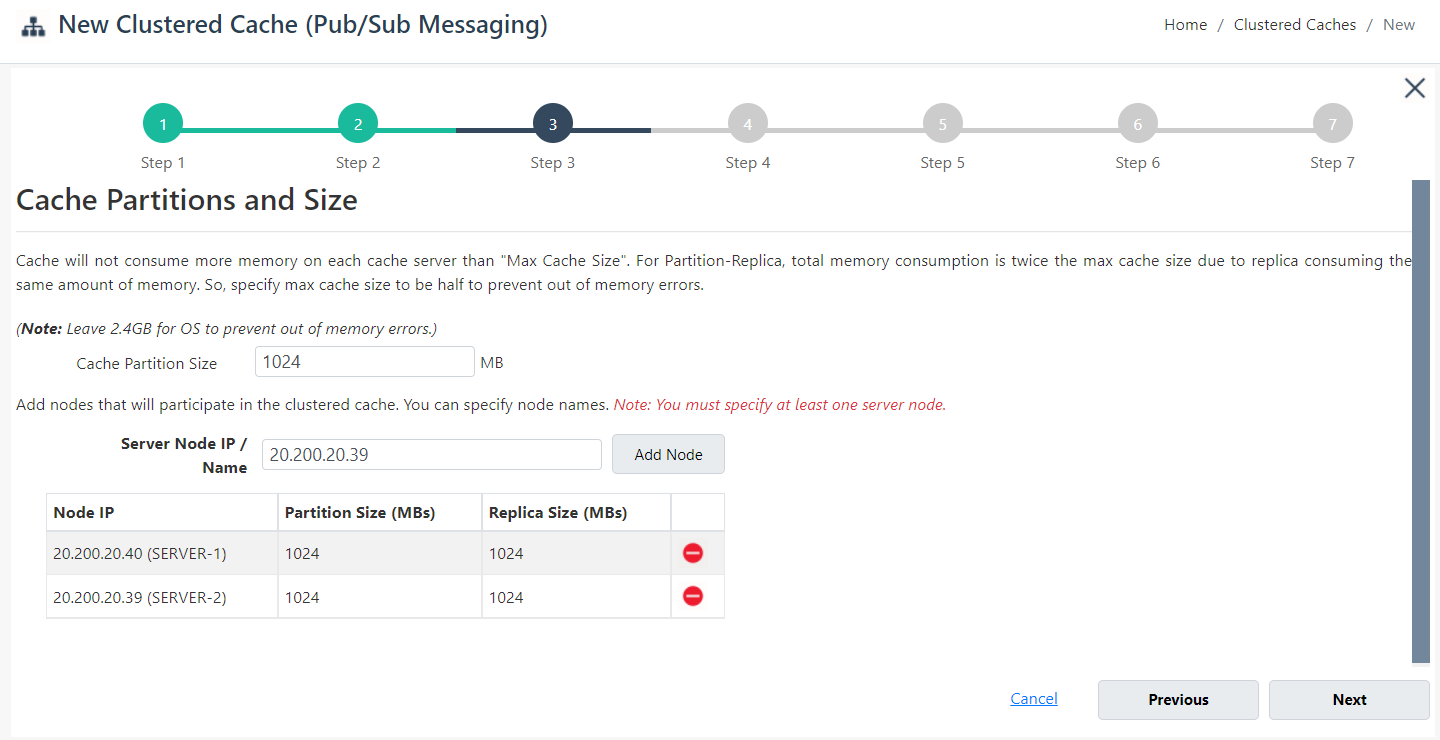Click the New Clustered Cache page title
Viewport: 1440px width, 740px height.
pyautogui.click(x=303, y=25)
